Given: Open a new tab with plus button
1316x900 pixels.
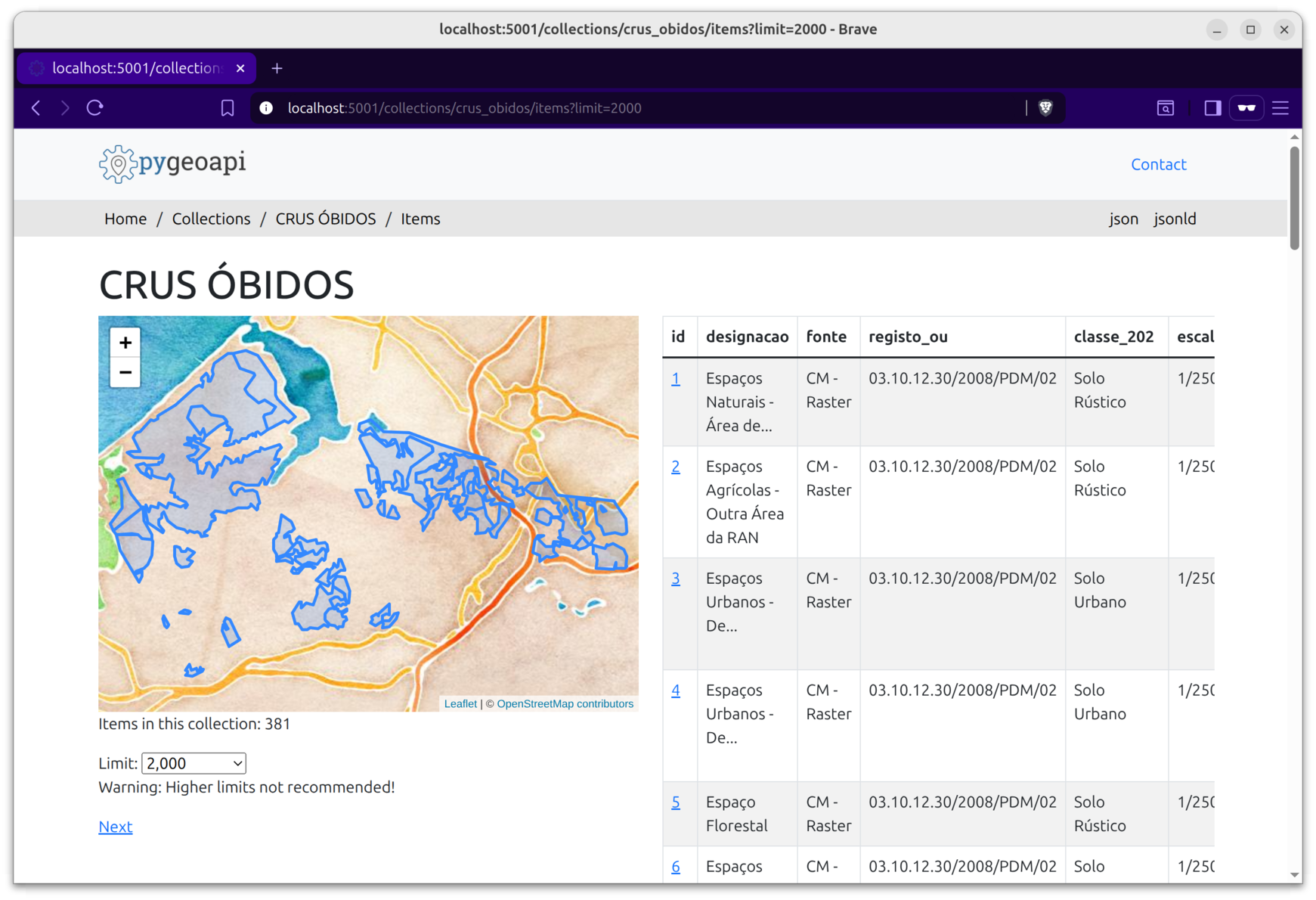Looking at the screenshot, I should point(277,68).
